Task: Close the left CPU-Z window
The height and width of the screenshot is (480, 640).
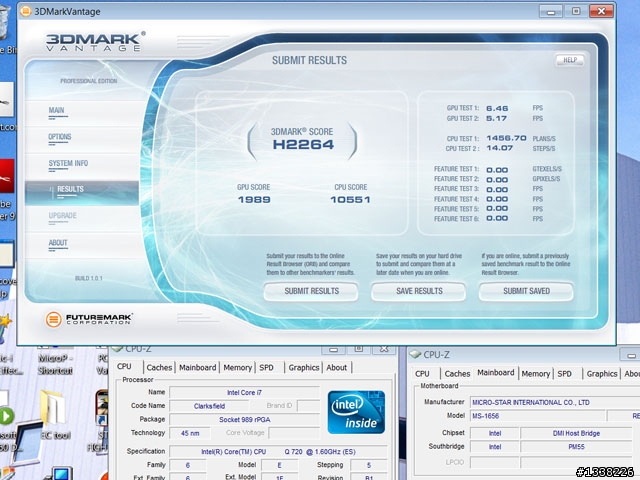Action: coord(384,349)
